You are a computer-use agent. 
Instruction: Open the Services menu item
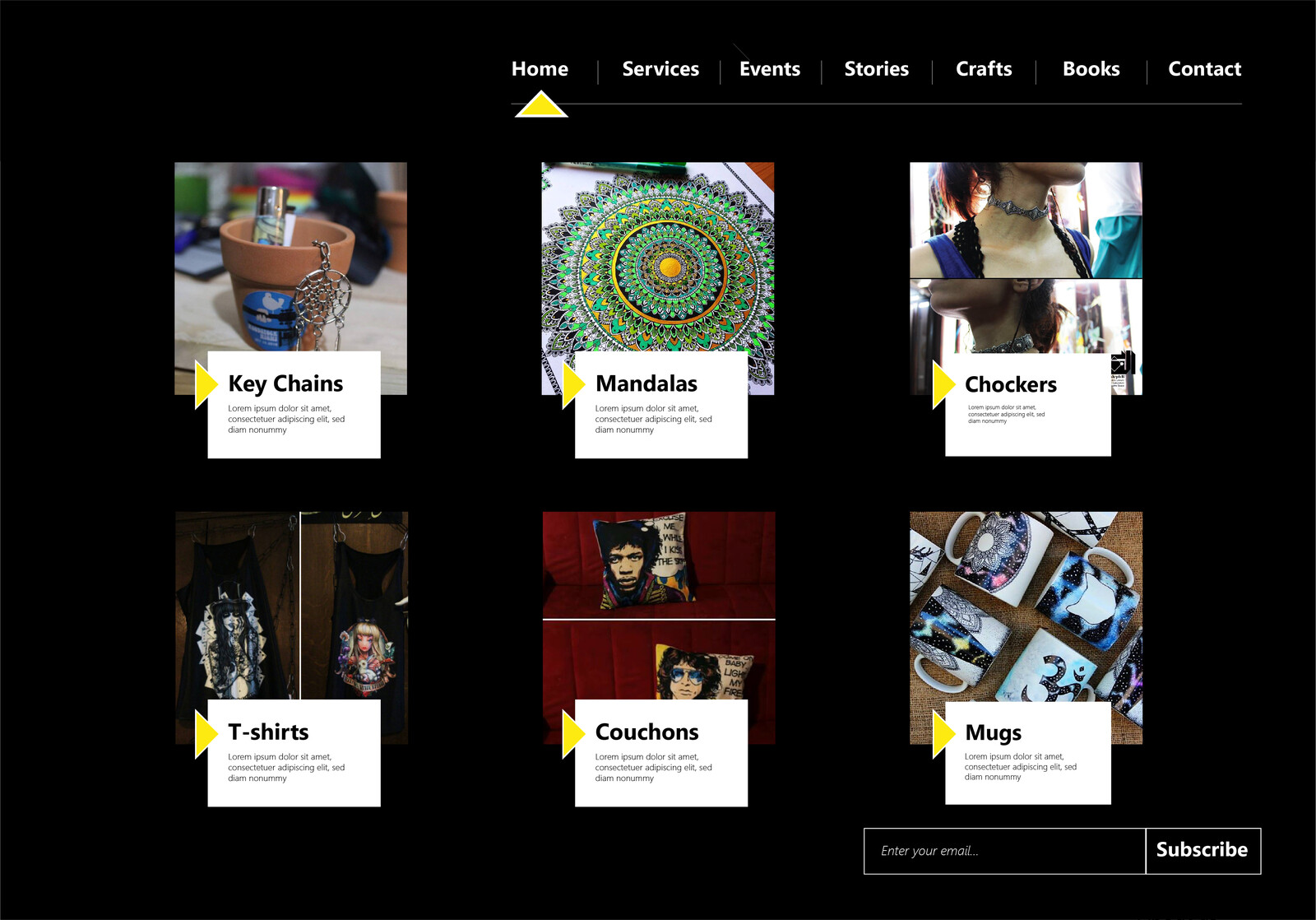[660, 69]
